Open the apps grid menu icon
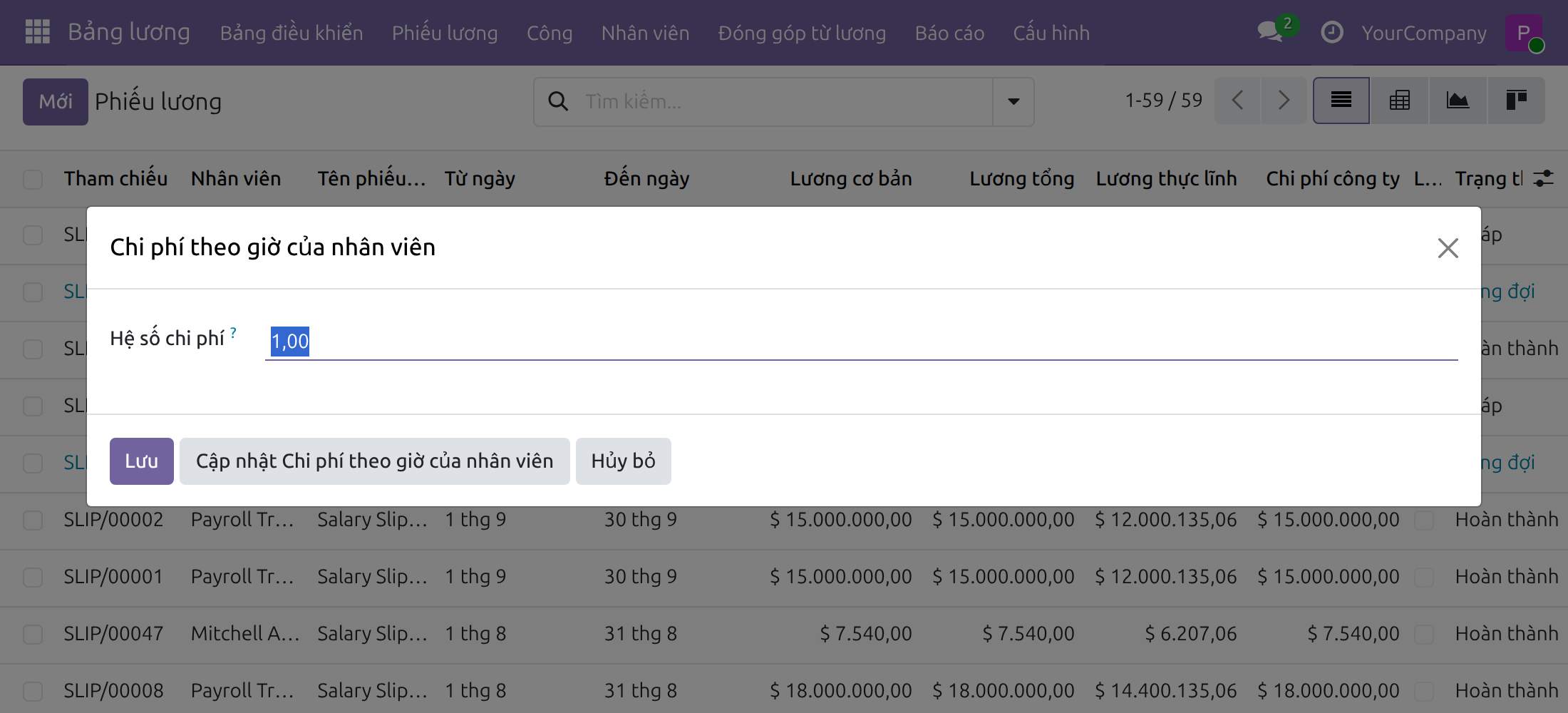 point(37,32)
